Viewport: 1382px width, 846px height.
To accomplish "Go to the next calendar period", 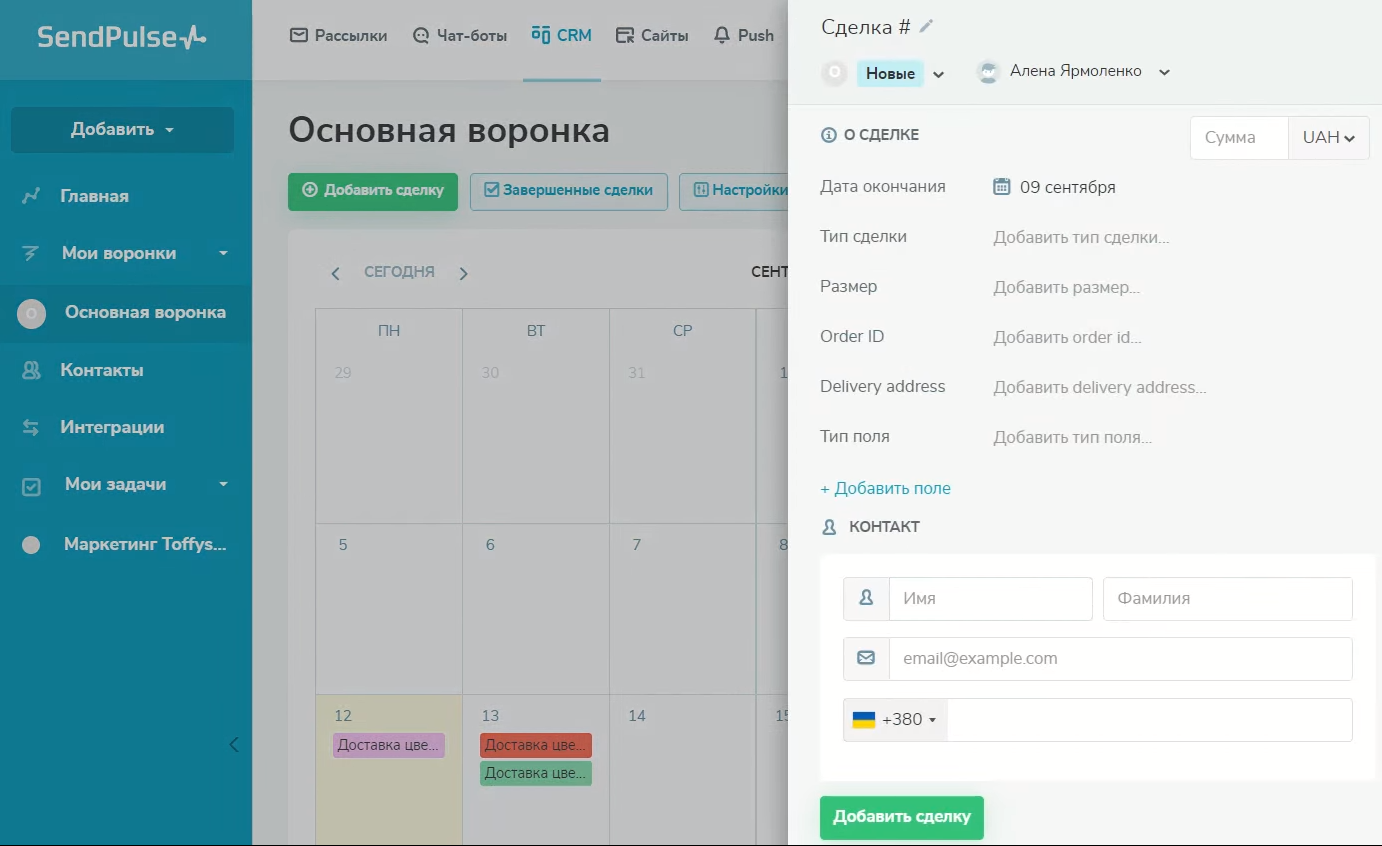I will (463, 273).
